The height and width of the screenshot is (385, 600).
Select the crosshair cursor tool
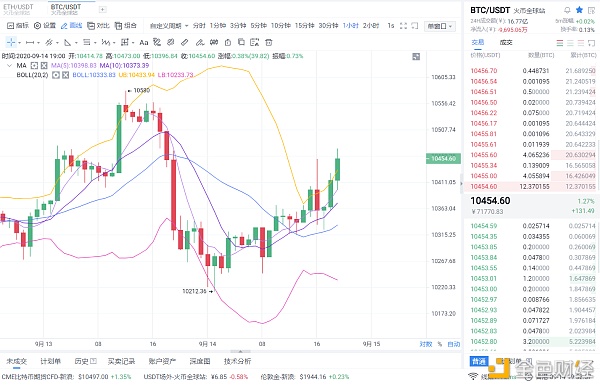click(11, 42)
